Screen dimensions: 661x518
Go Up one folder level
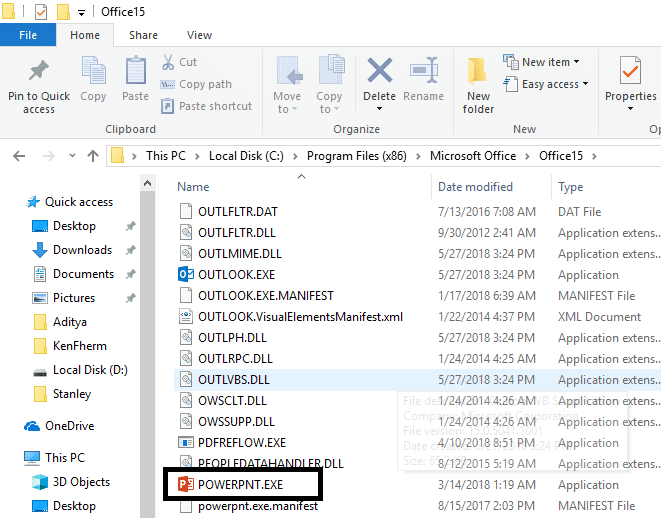(93, 156)
